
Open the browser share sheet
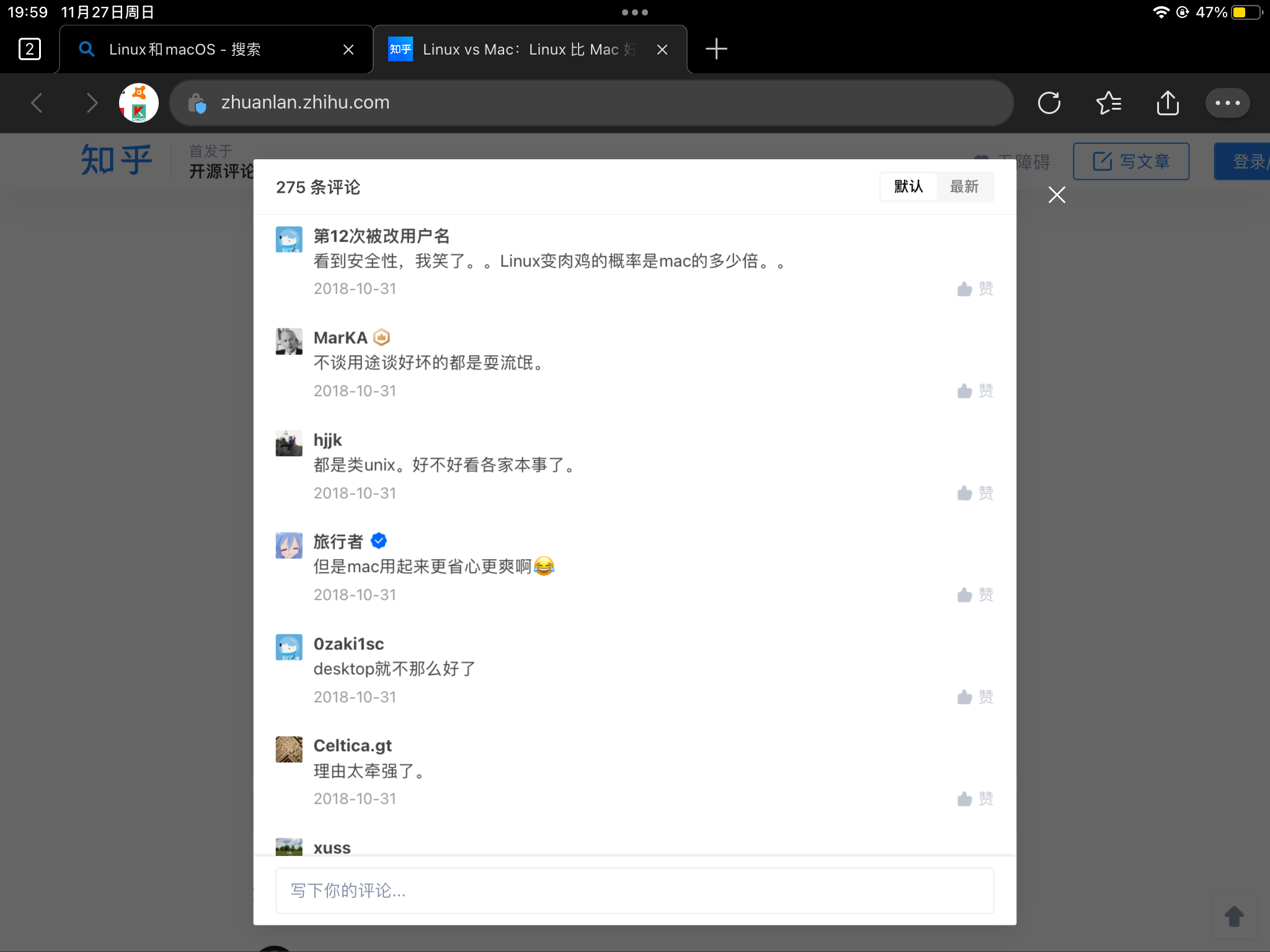[x=1168, y=103]
